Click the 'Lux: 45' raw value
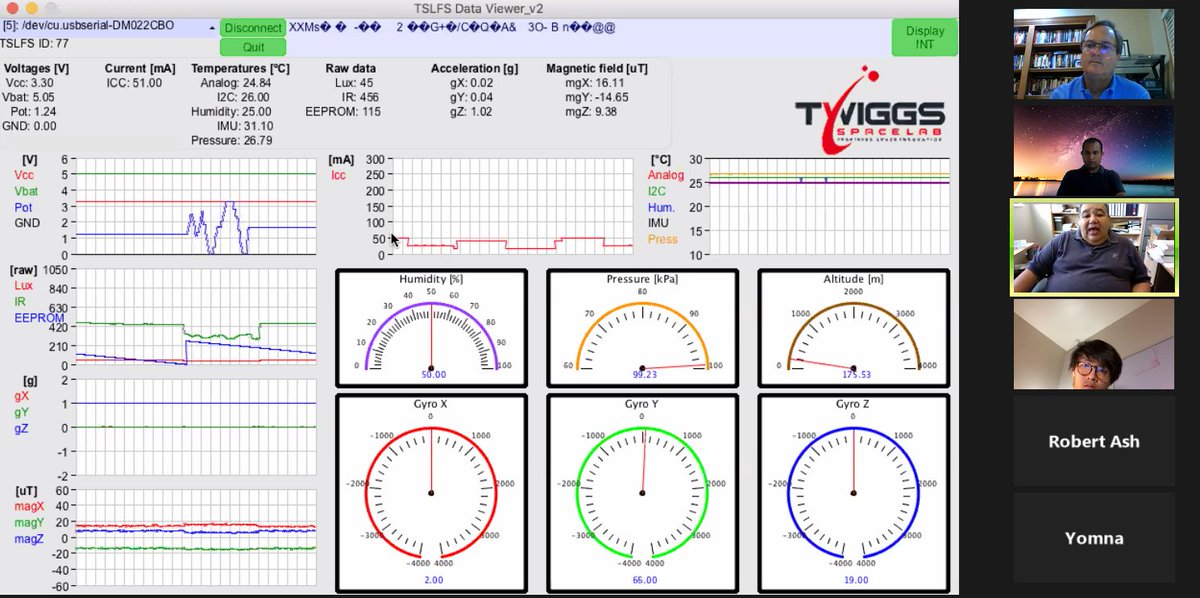 (353, 83)
